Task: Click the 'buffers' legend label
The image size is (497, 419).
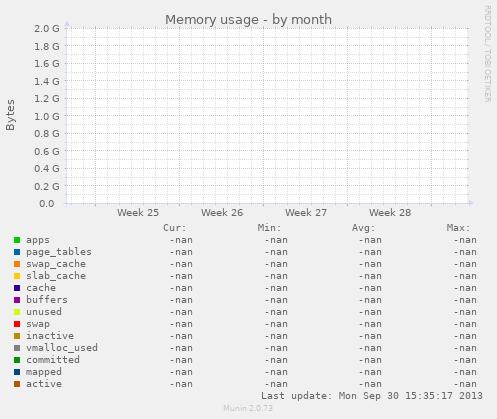Action: [x=47, y=300]
